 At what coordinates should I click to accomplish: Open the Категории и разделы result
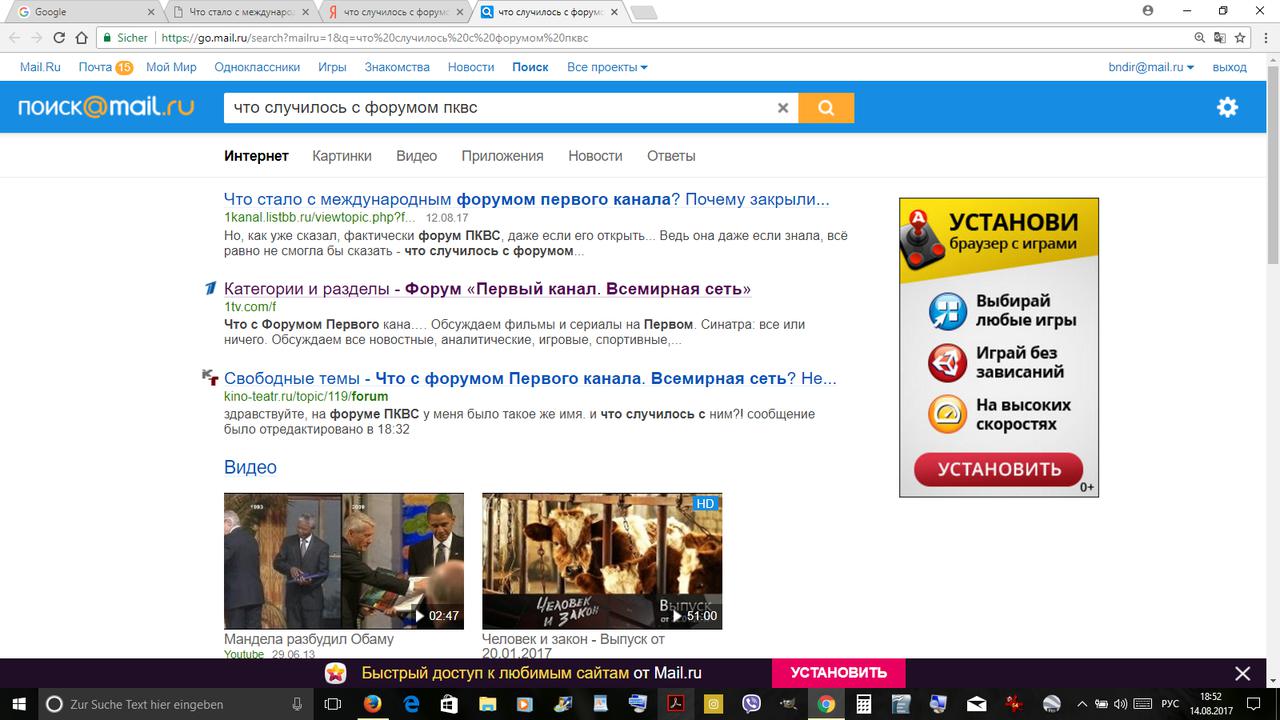tap(487, 289)
